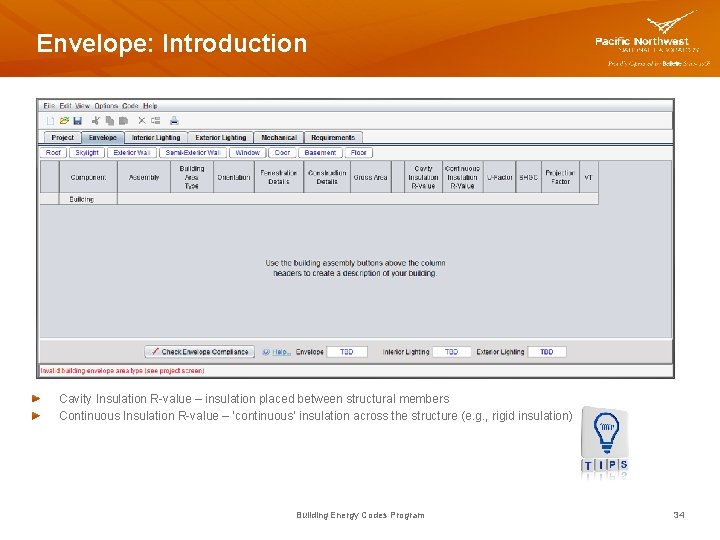Switch to Exterior Lighting tab
Screen dimensions: 720x540
(x=221, y=137)
